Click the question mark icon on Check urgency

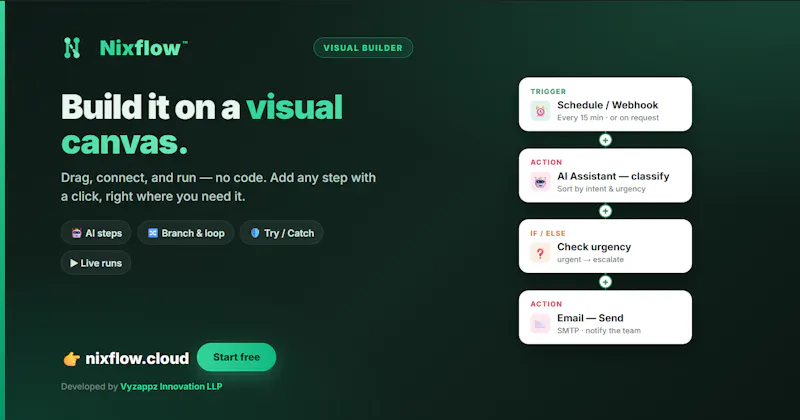[x=540, y=253]
